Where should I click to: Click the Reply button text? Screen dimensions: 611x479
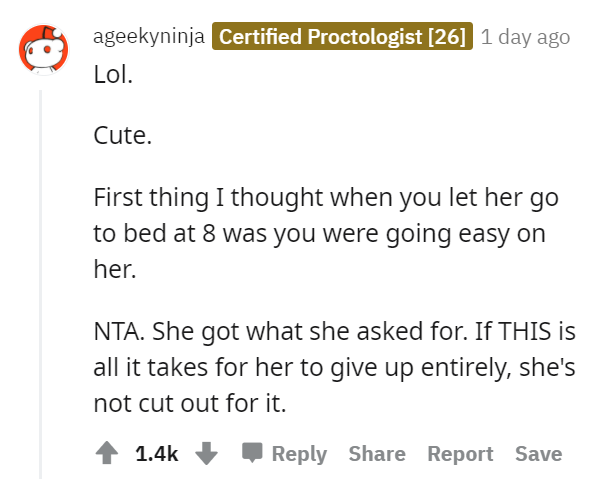(x=299, y=453)
